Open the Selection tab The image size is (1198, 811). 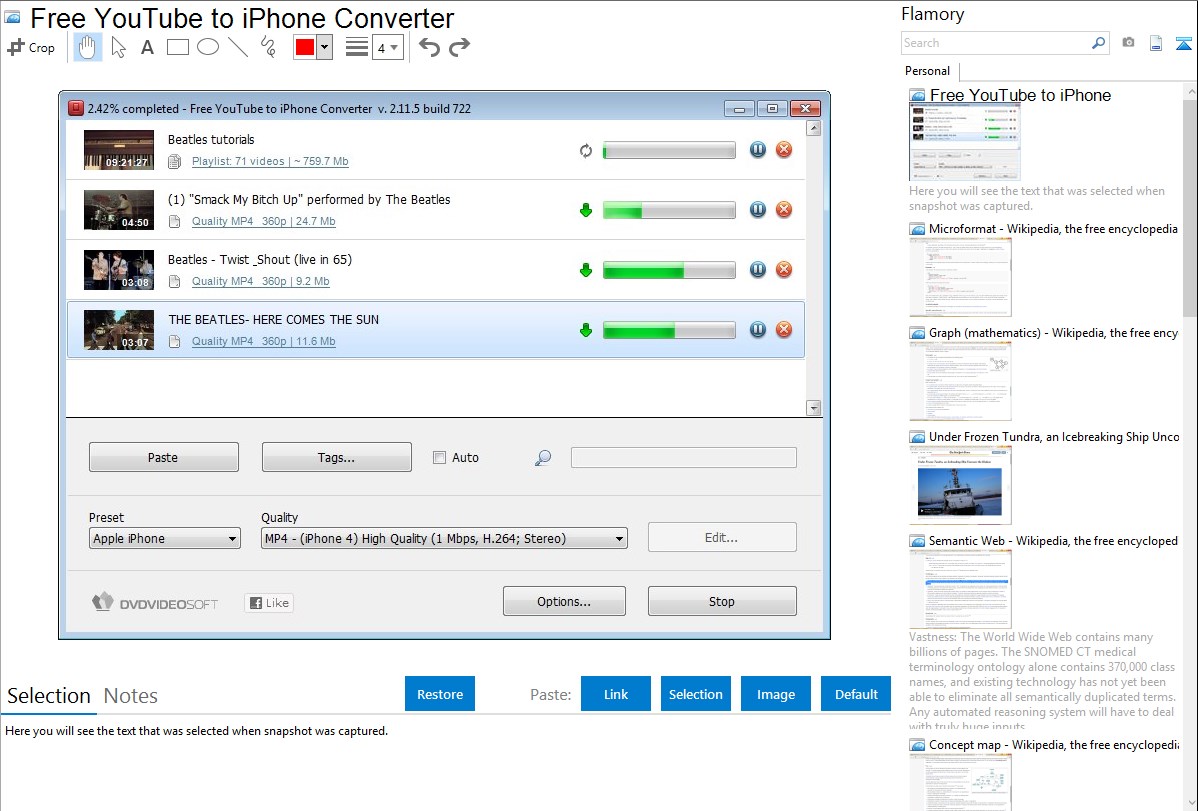(49, 696)
